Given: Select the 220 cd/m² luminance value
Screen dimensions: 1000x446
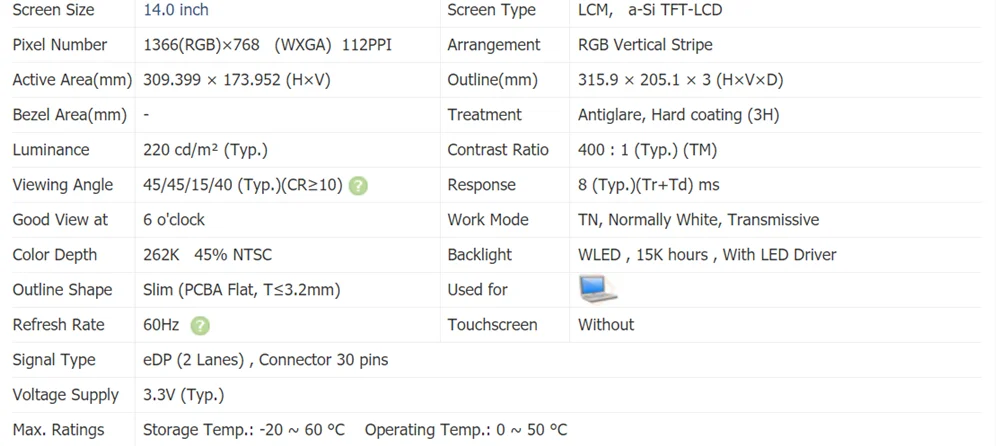Looking at the screenshot, I should point(205,151).
